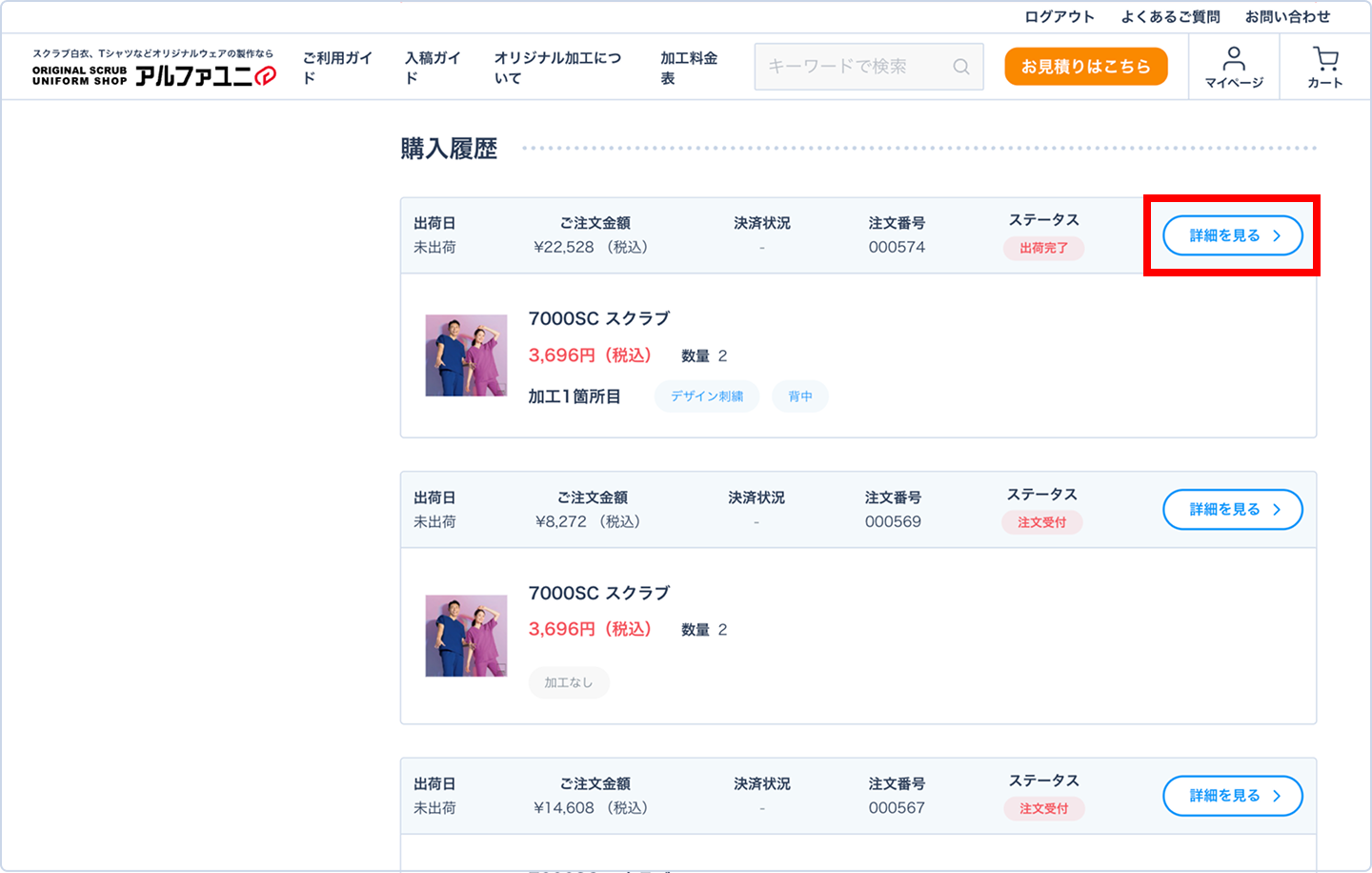Open オリジナル加工について menu item
The image size is (1372, 873).
(x=557, y=68)
